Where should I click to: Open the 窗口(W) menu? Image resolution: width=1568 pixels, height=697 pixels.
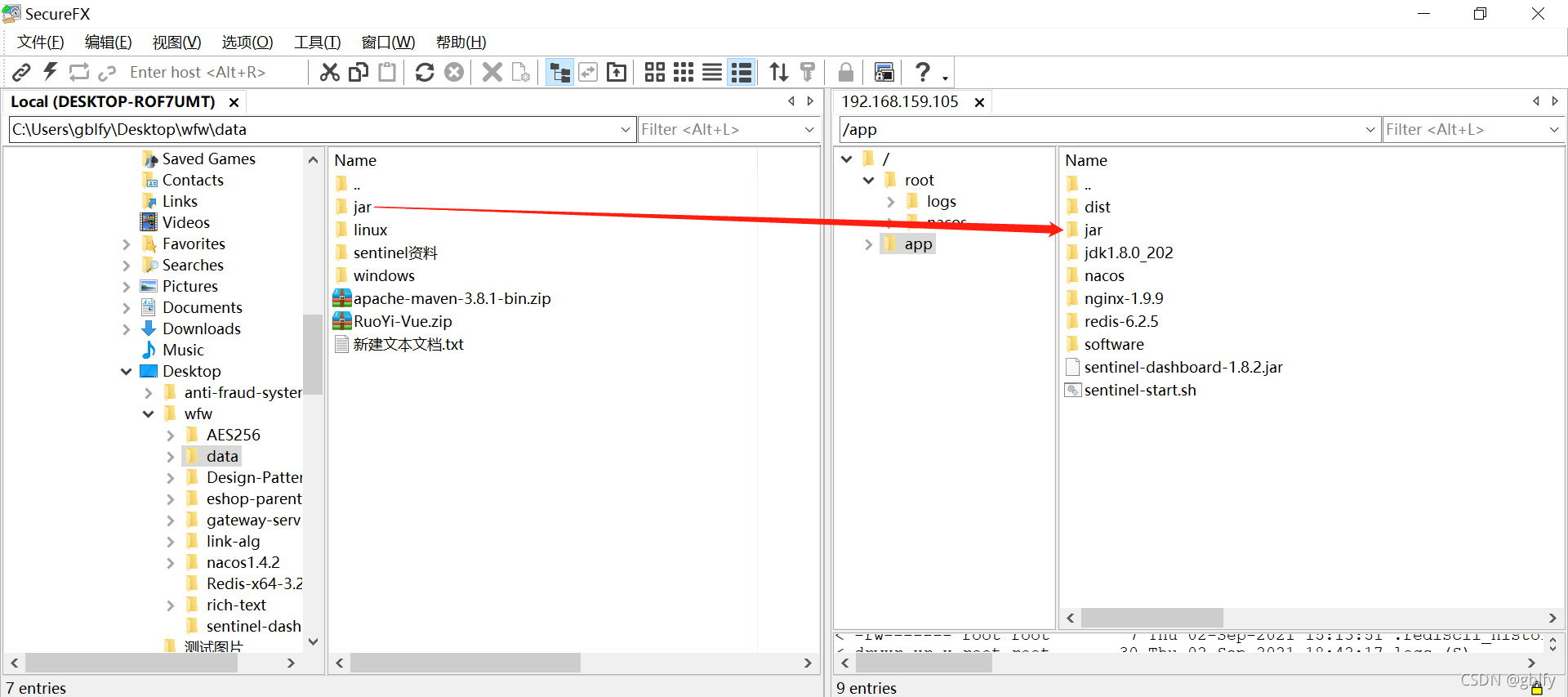[388, 42]
